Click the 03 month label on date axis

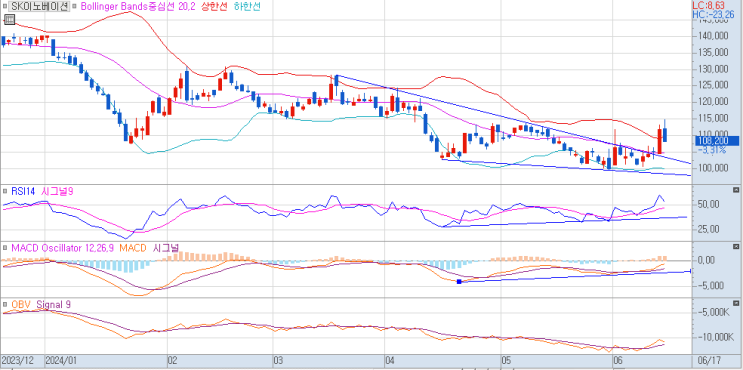279,360
